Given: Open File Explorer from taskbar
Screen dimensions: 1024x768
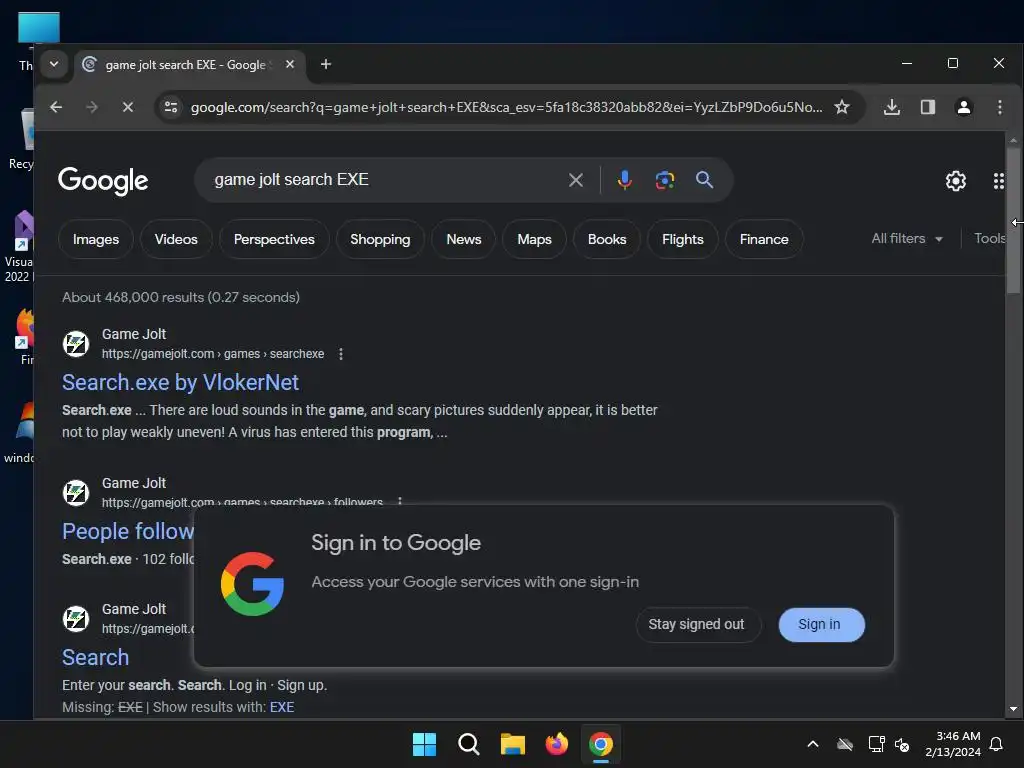Looking at the screenshot, I should 513,744.
